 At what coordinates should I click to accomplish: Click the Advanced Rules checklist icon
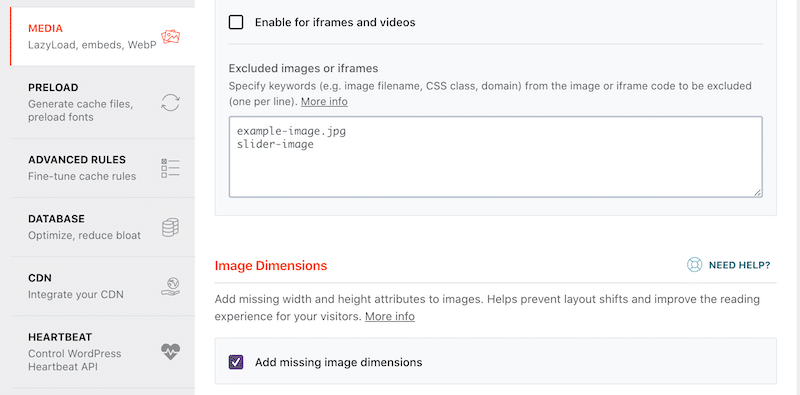pos(170,168)
